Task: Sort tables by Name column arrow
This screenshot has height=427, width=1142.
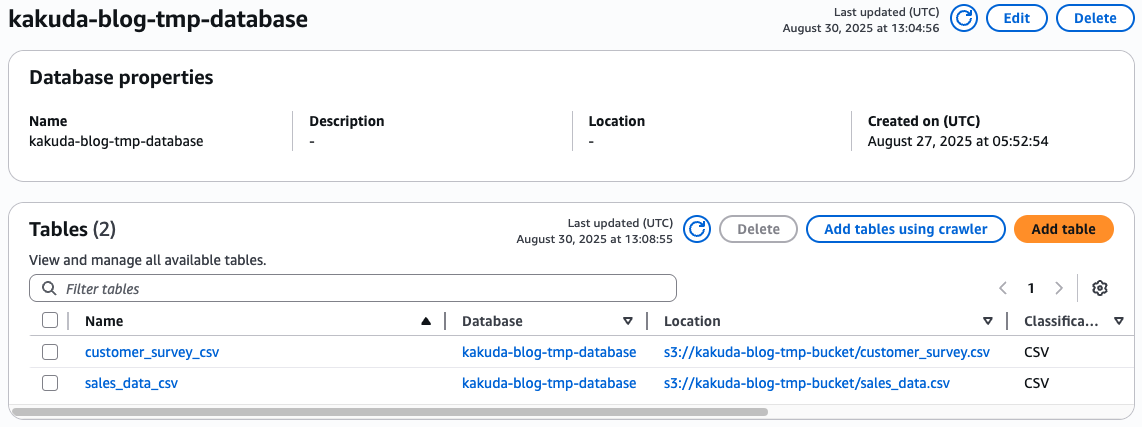Action: [x=426, y=321]
